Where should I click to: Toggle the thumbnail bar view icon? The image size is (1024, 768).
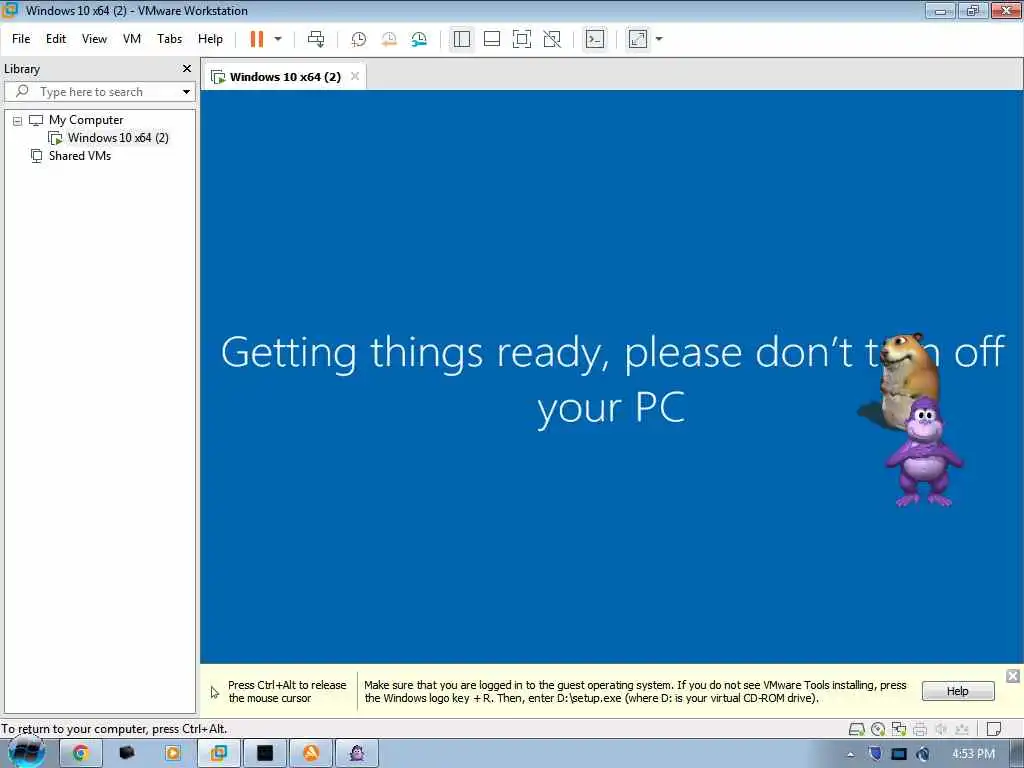tap(492, 39)
